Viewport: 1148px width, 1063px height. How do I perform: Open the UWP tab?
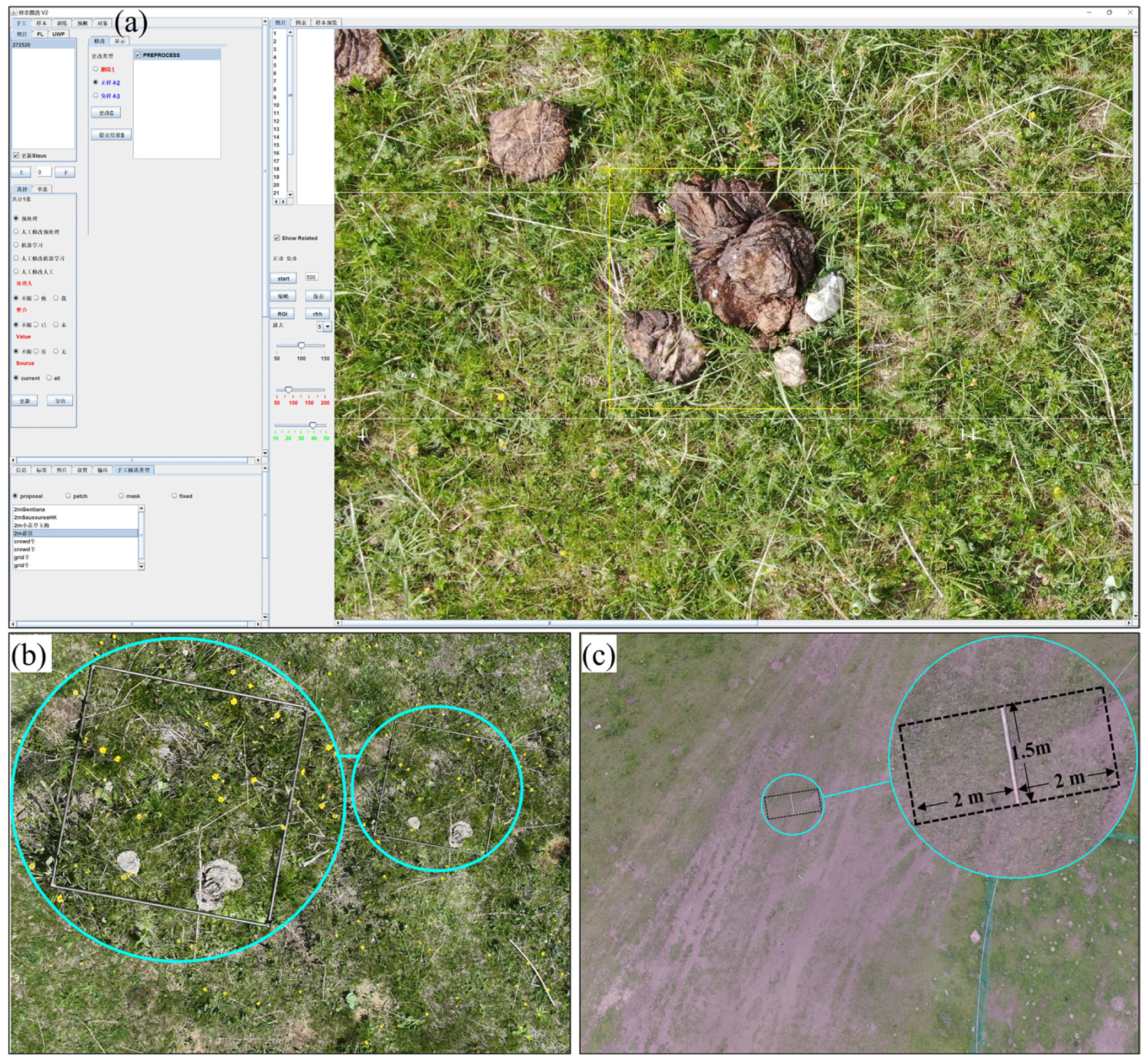[x=58, y=34]
